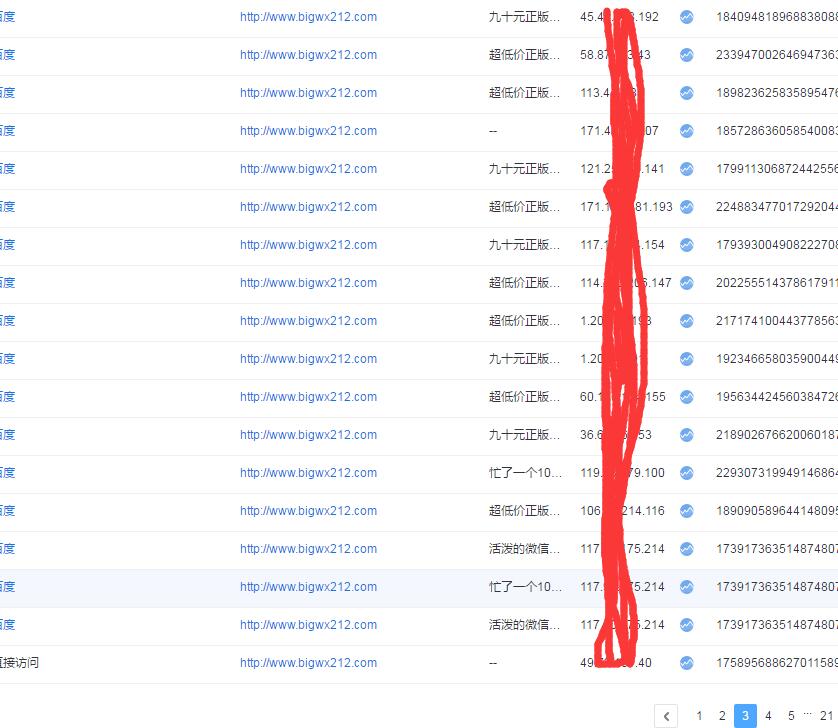Viewport: 838px width, 728px height.
Task: Open the trend icon in row ID 19234665803…
Action: [687, 359]
